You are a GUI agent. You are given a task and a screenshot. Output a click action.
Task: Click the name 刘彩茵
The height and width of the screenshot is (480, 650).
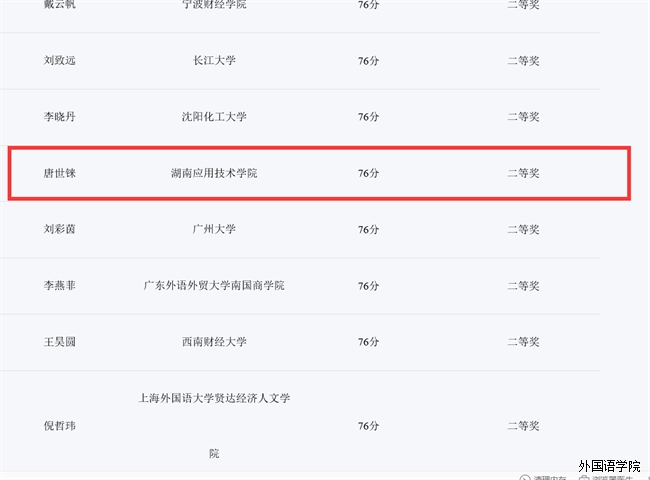[60, 229]
